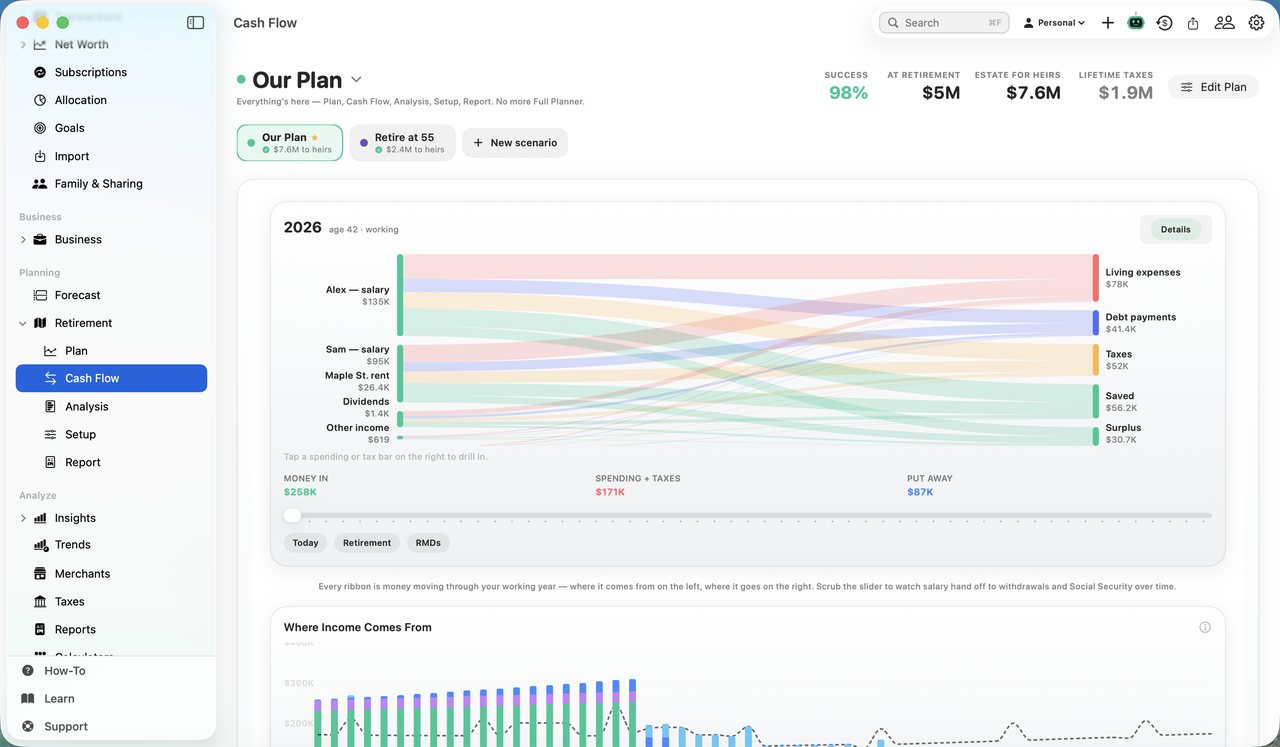The image size is (1280, 747).
Task: Jump to RMDs on timeline
Action: tap(428, 543)
